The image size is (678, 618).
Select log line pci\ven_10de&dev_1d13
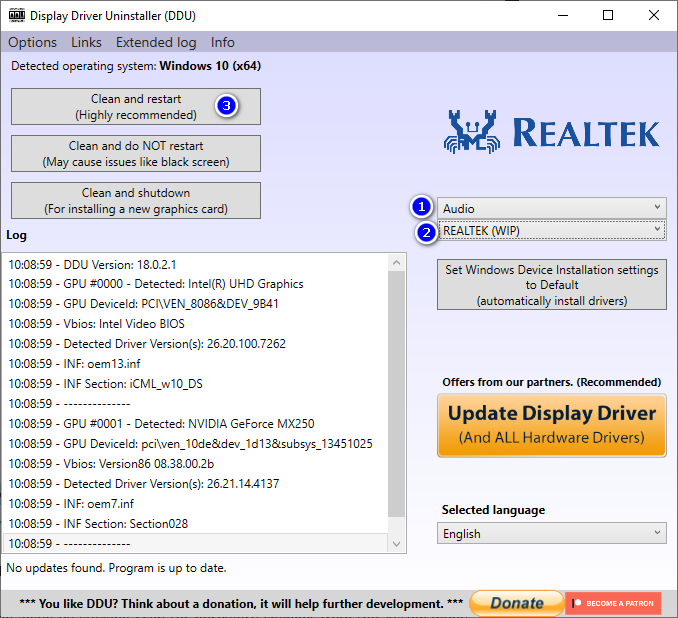(x=195, y=443)
